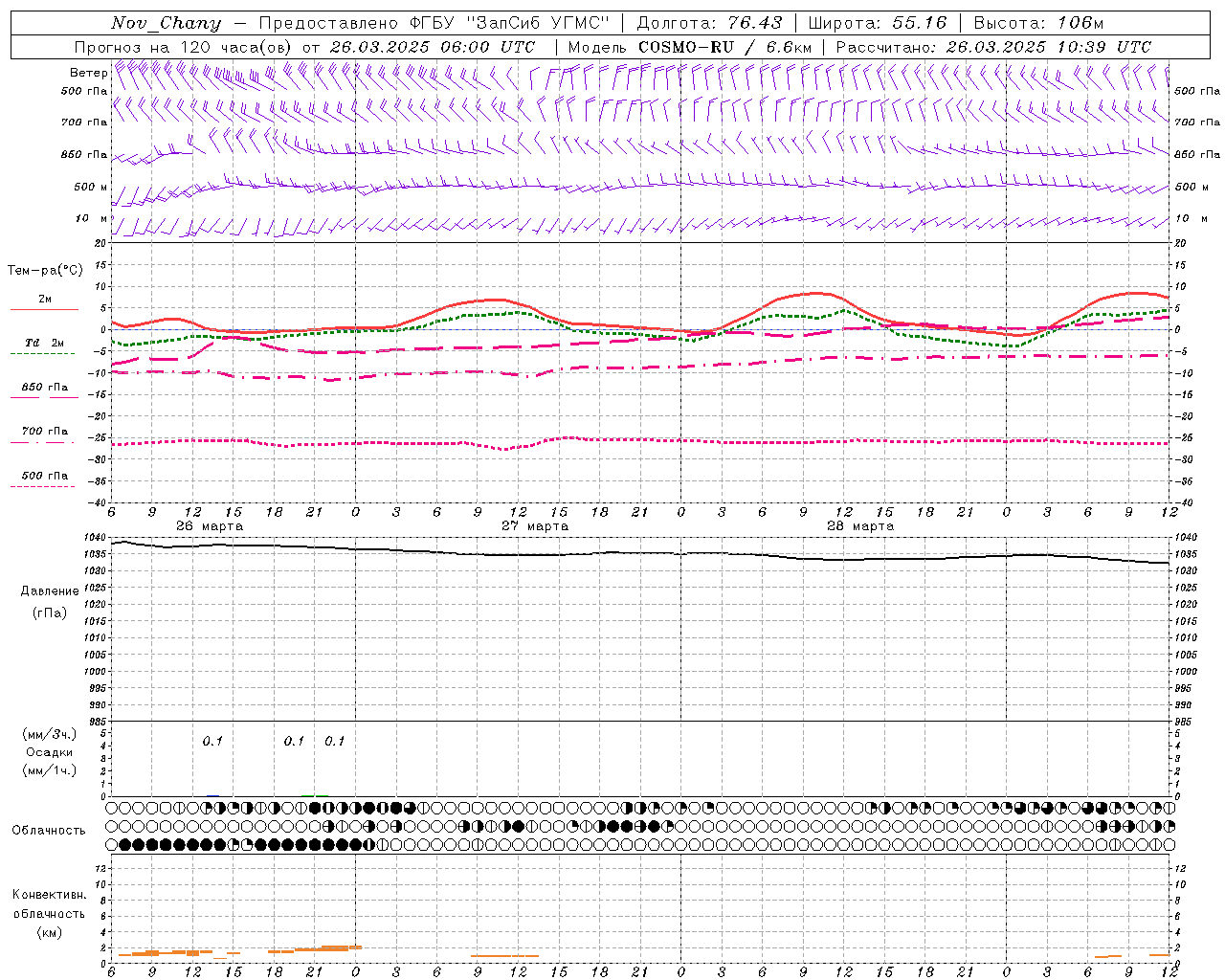1225x980 pixels.
Task: Click the red 2м temperature legend line
Action: 44,309
